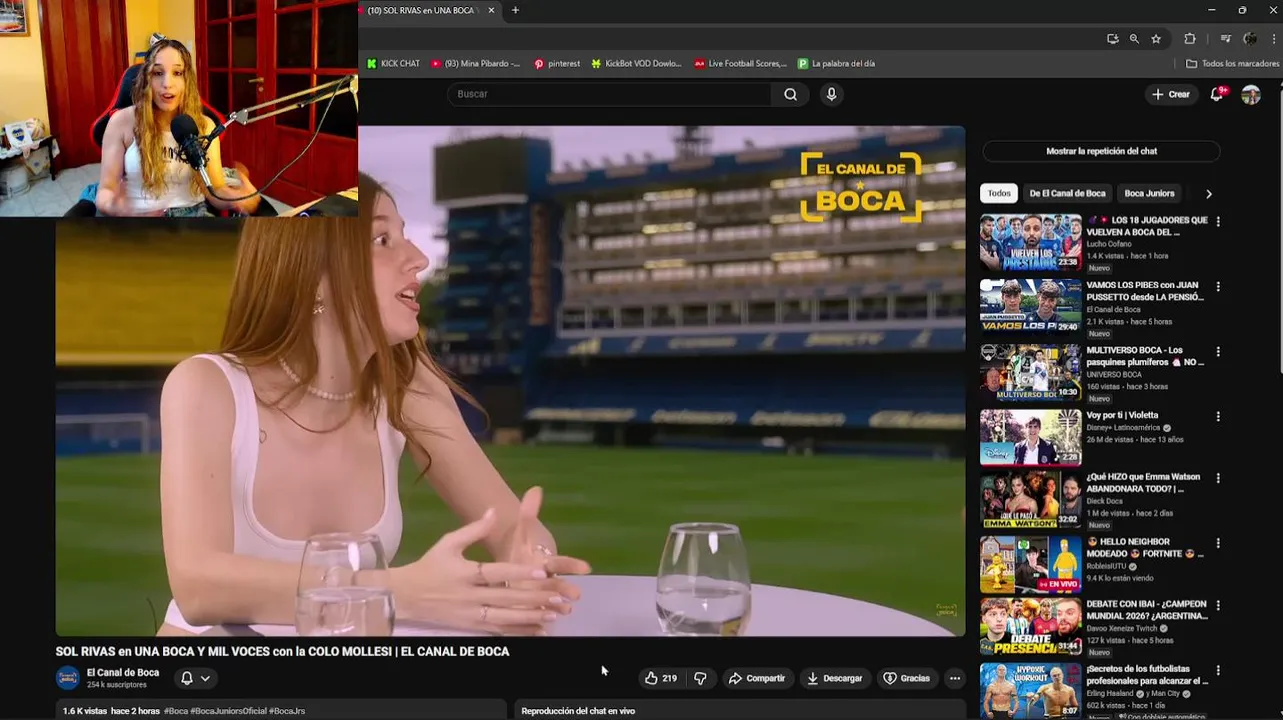Focus the Buscar search field
This screenshot has width=1283, height=720.
coord(609,94)
